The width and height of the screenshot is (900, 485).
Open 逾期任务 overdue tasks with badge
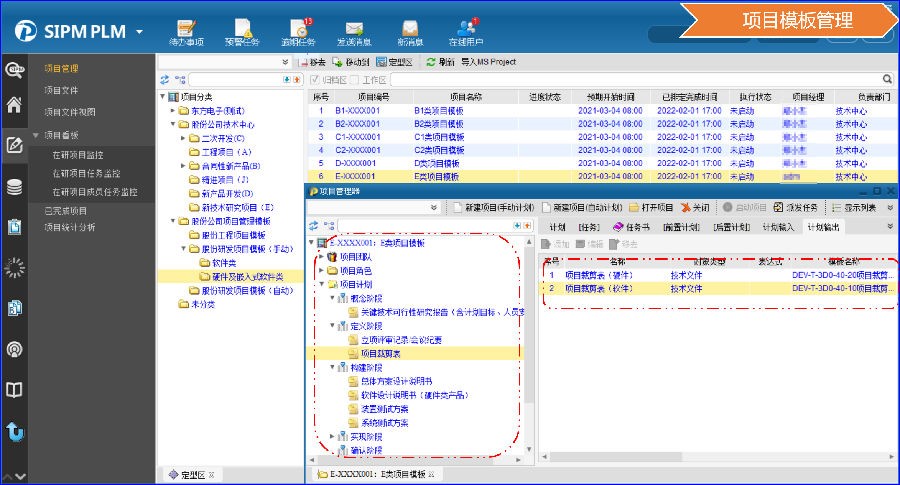298,31
